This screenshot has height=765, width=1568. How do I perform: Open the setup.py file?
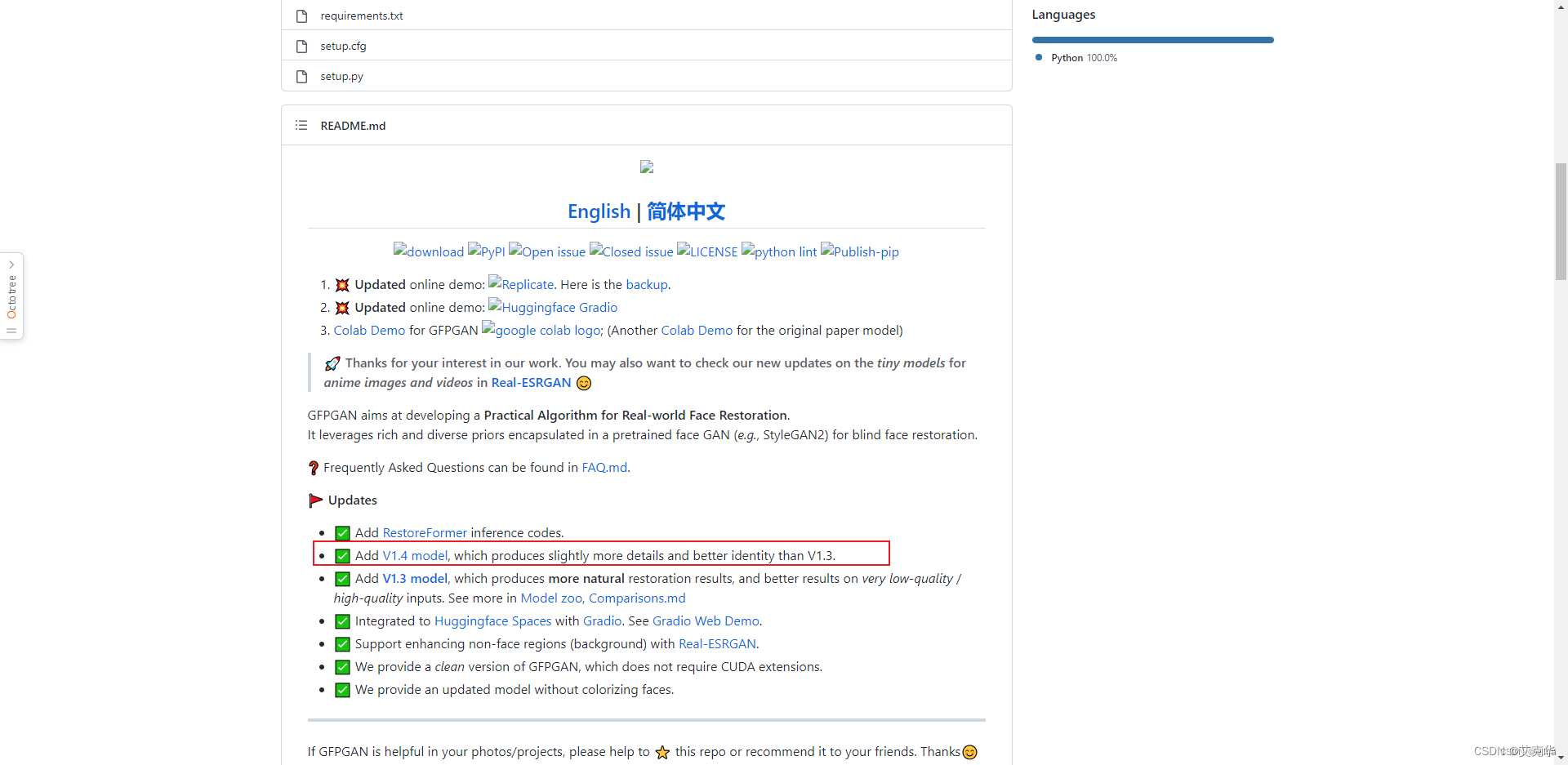(341, 75)
